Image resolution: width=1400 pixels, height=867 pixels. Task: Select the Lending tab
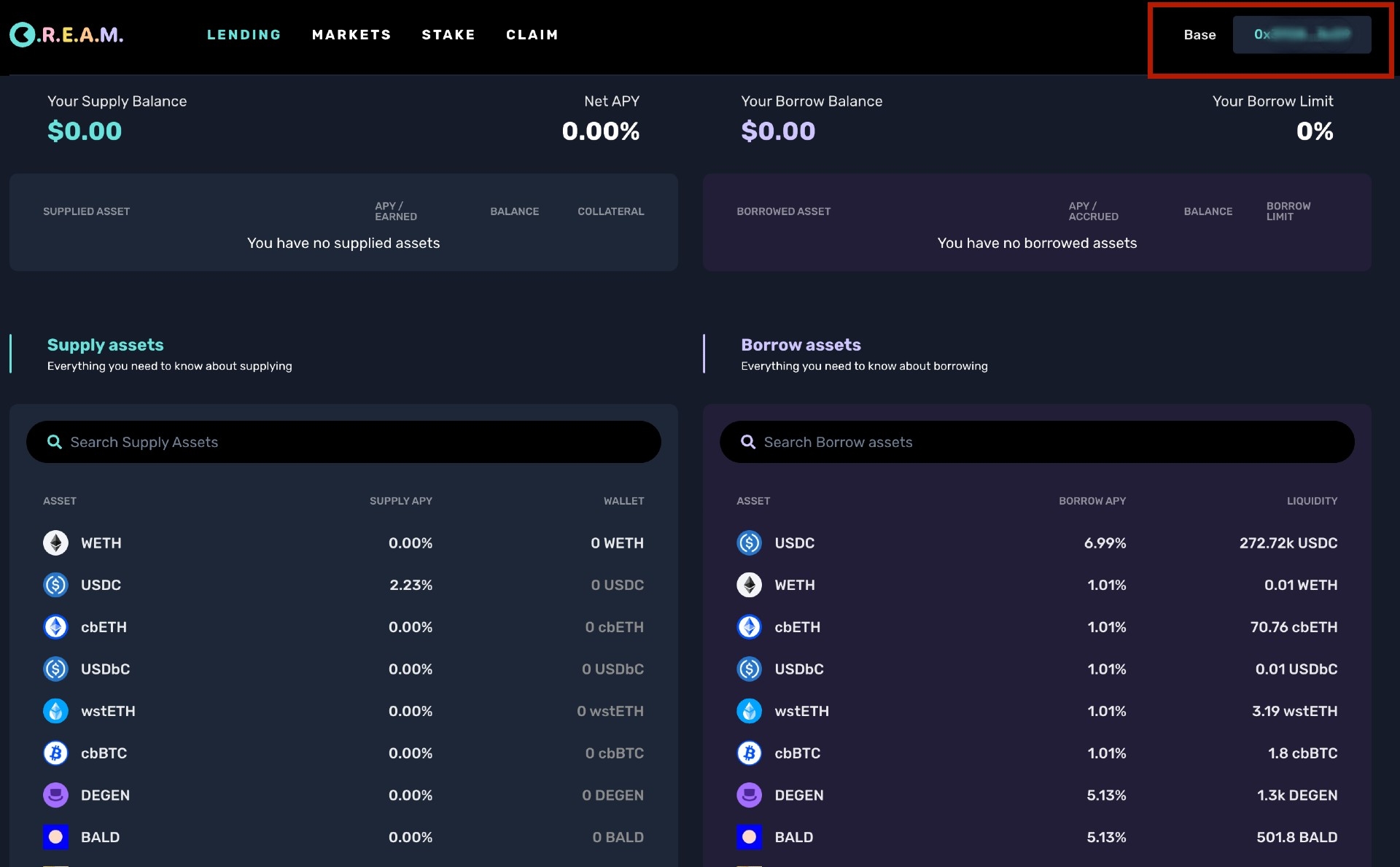click(x=244, y=35)
